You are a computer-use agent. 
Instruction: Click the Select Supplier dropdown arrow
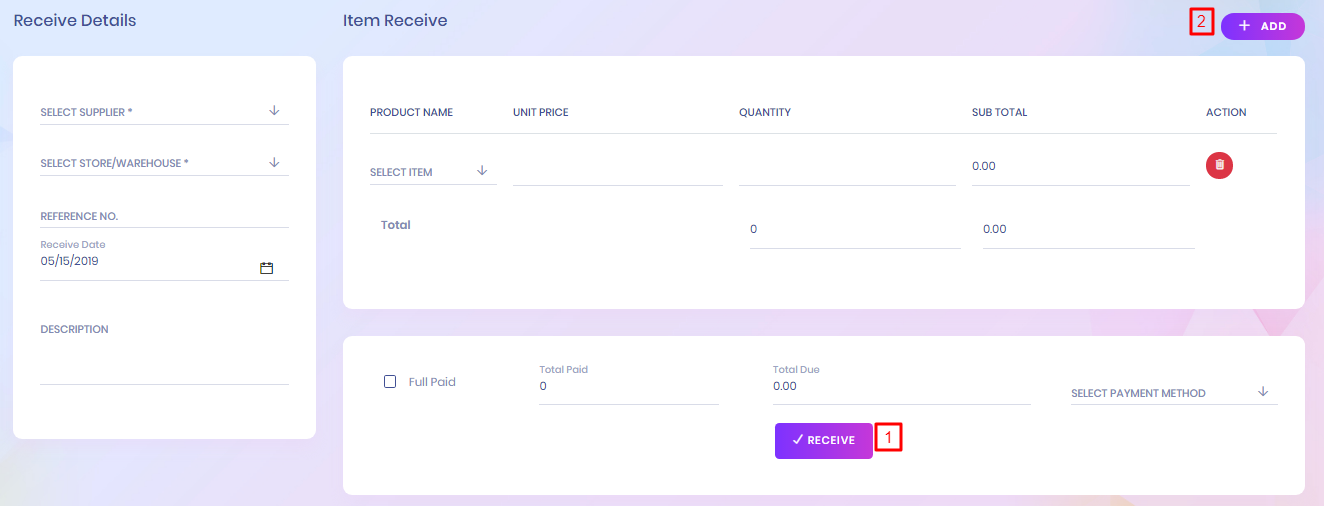click(x=274, y=111)
